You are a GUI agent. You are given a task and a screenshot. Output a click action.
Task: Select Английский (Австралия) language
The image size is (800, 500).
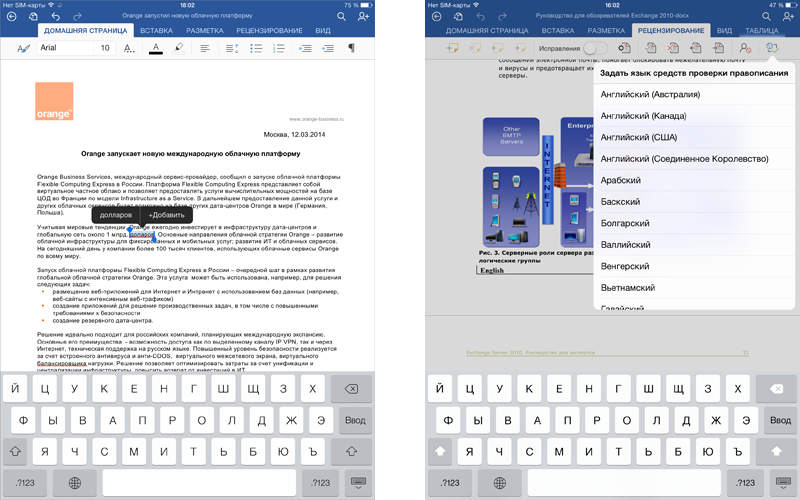coord(694,94)
